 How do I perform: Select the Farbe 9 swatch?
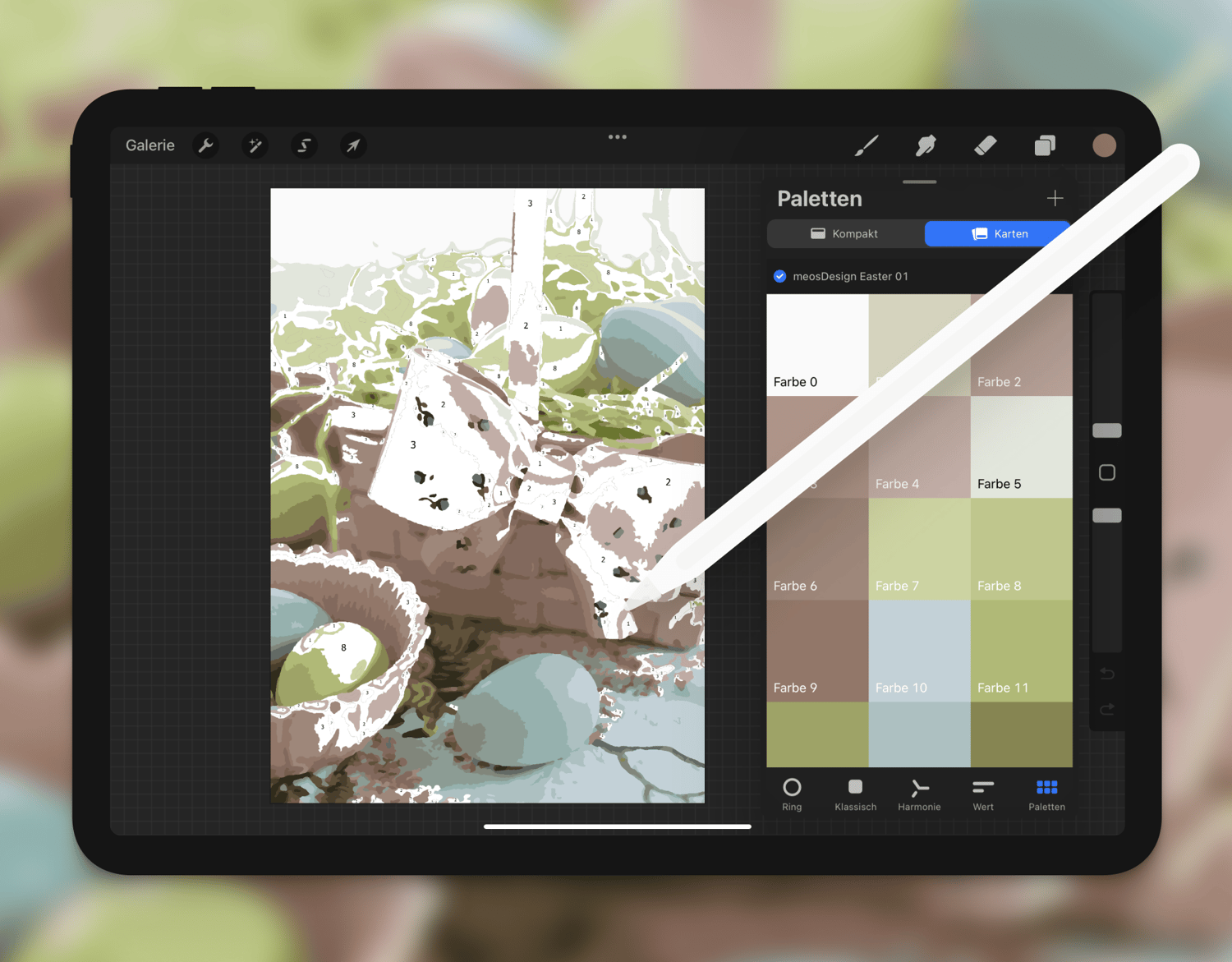pos(817,651)
